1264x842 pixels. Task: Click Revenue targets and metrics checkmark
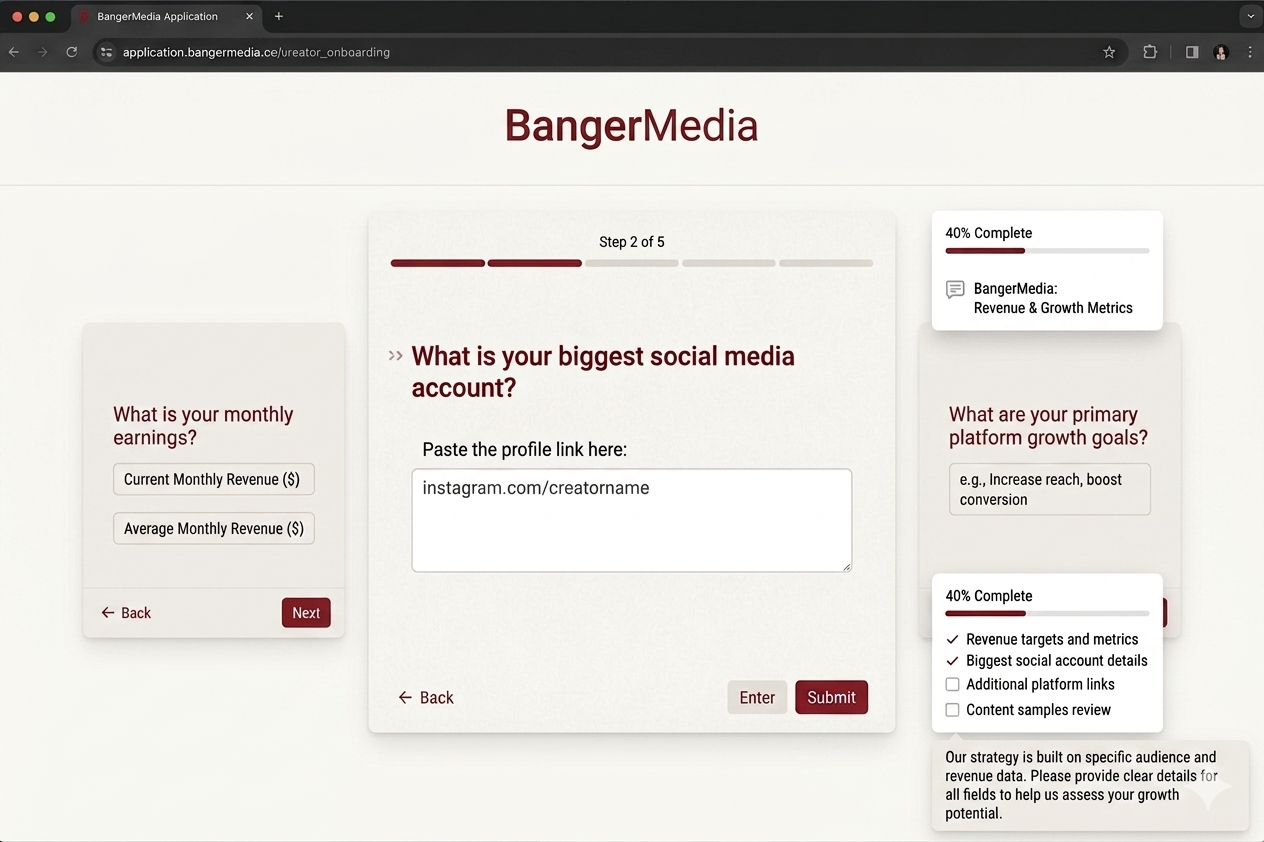click(952, 639)
